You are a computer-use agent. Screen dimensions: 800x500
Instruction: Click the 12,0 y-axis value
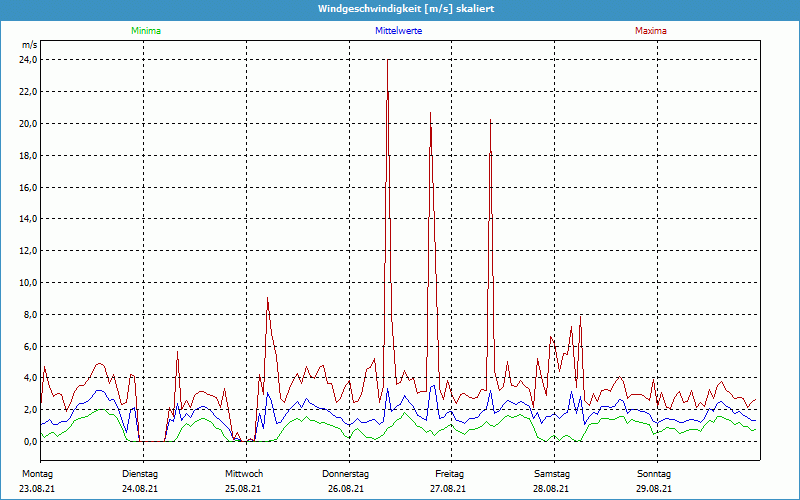(x=29, y=251)
